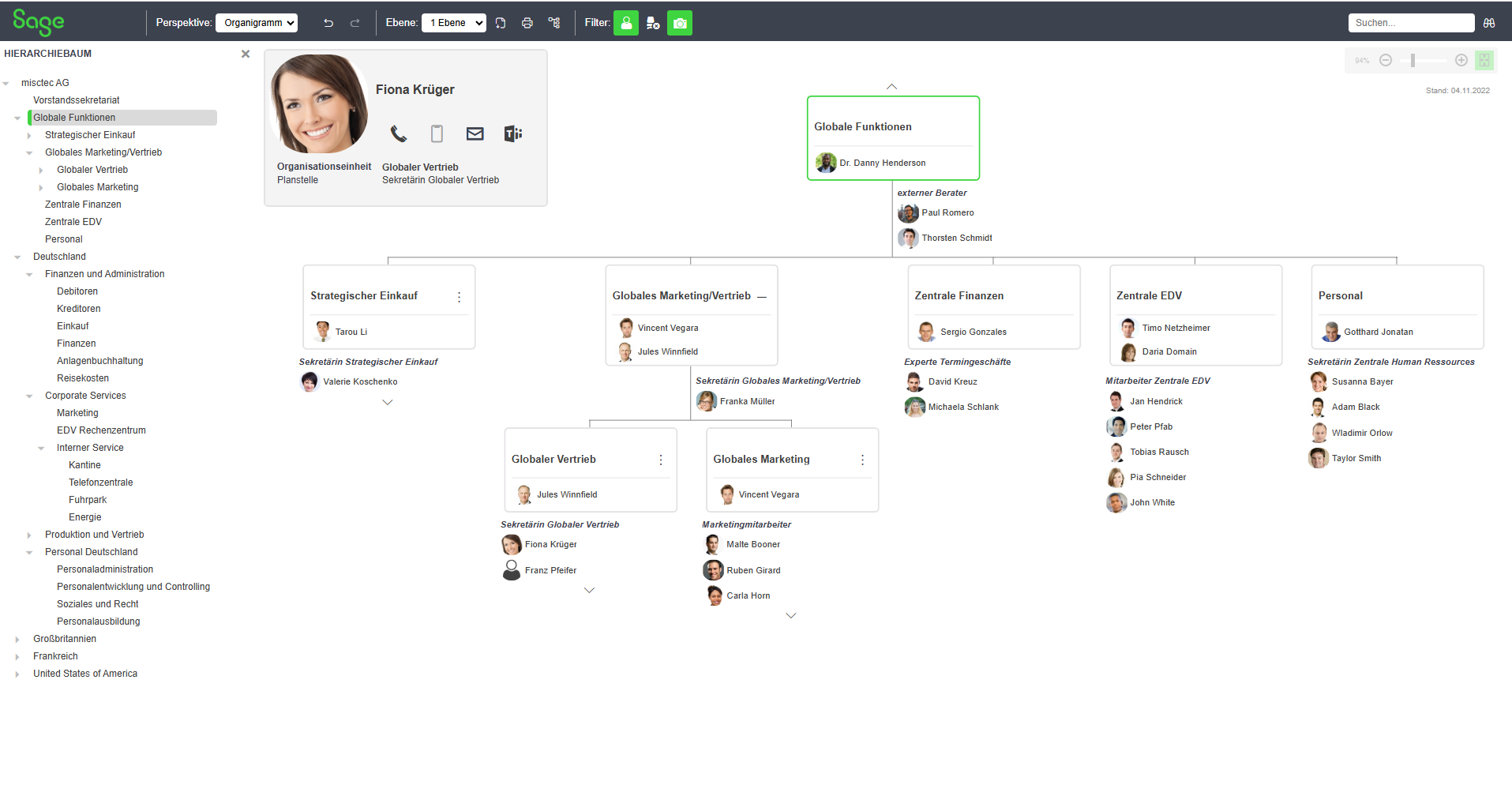This screenshot has width=1512, height=785.
Task: Click the phone icon on Fiona Krüger's card
Action: (x=399, y=133)
